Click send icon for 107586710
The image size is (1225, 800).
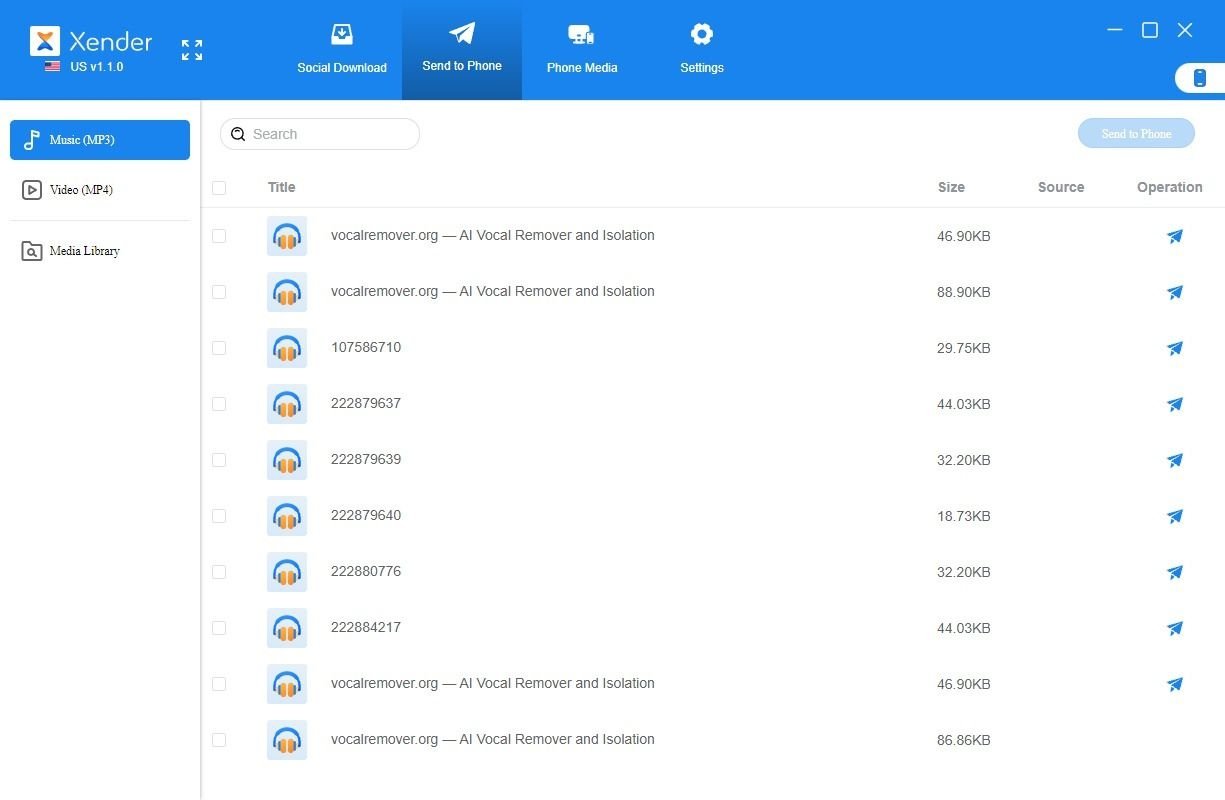1175,348
